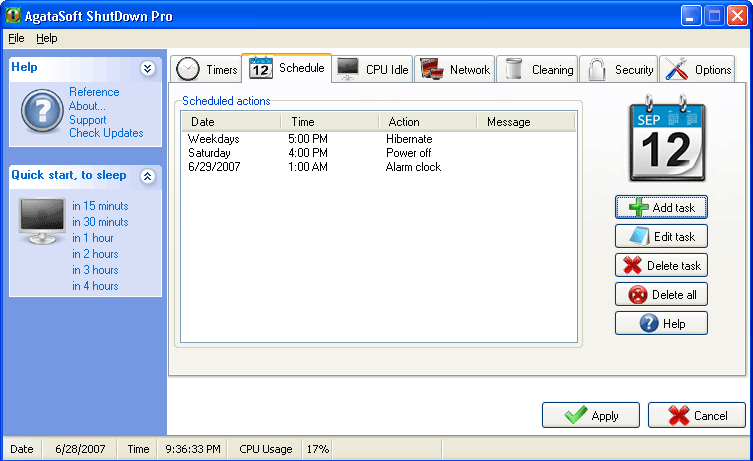Screen dimensions: 753x461
Task: Collapse the Help side panel chevron
Action: [147, 68]
